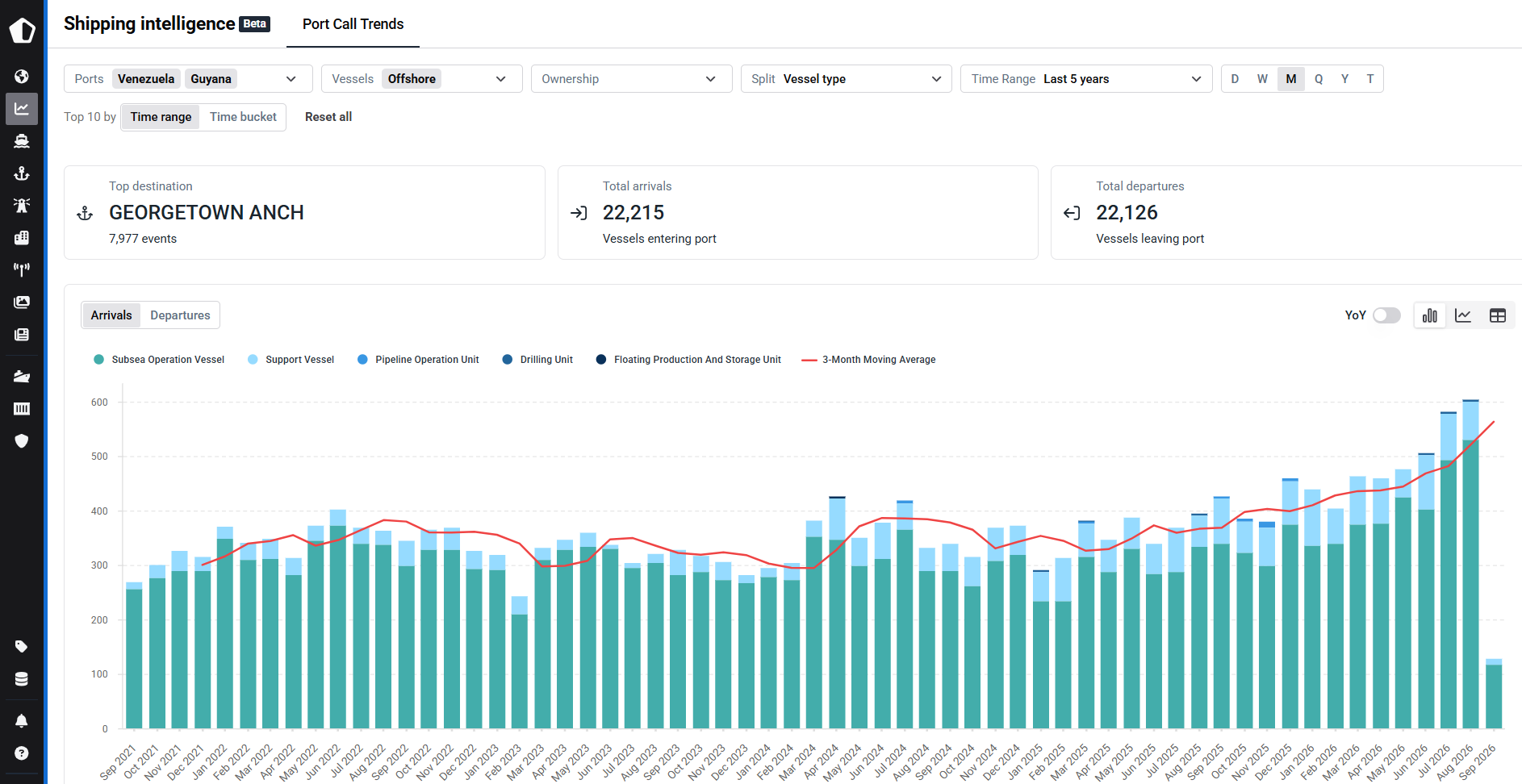Open the Split Vessel type dropdown

[846, 79]
